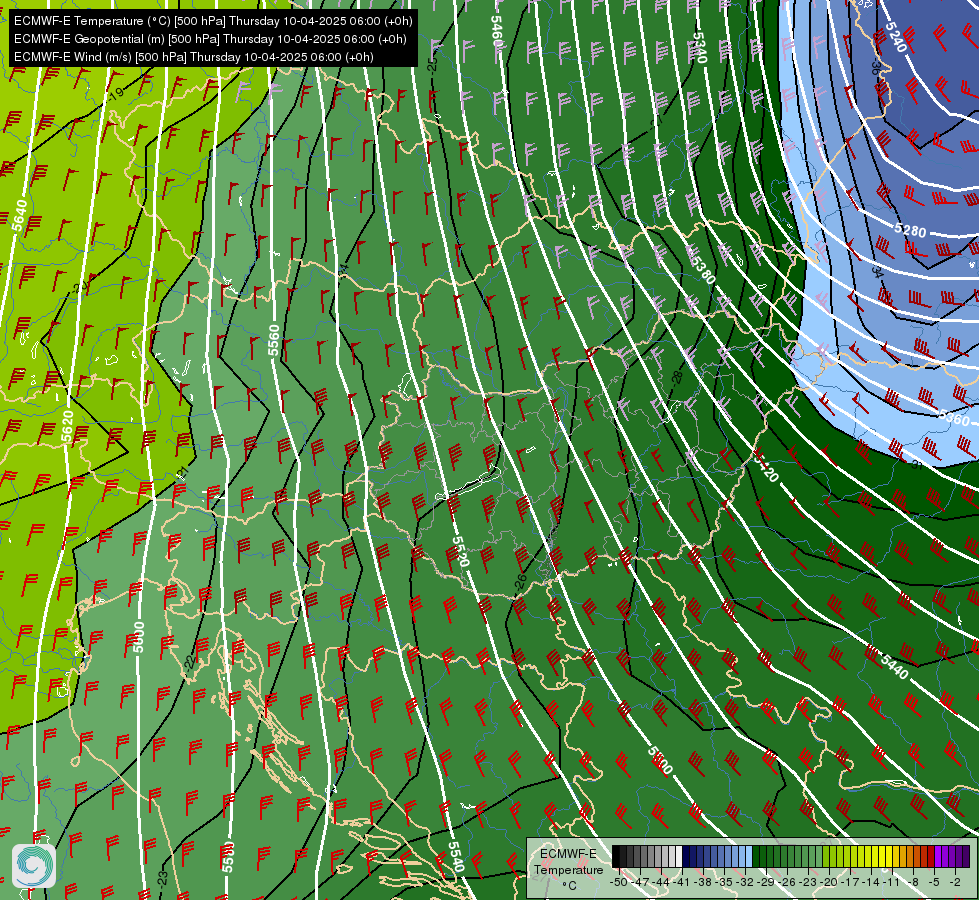Click the 5560 geopotential contour label
The width and height of the screenshot is (979, 900).
click(273, 340)
